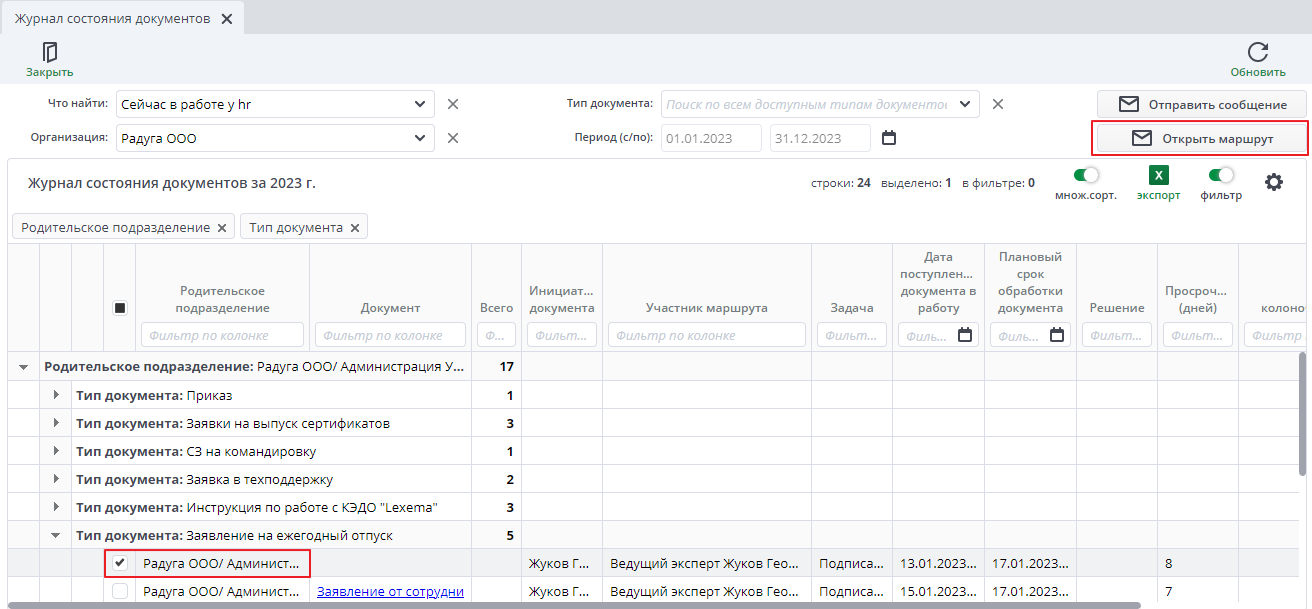Export the journal to Excel

coord(1158,176)
